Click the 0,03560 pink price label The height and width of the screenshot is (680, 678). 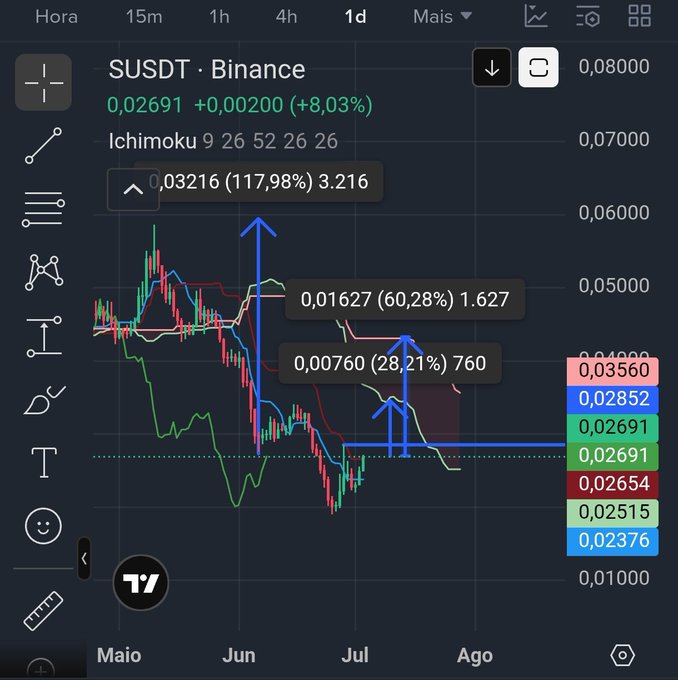point(612,370)
